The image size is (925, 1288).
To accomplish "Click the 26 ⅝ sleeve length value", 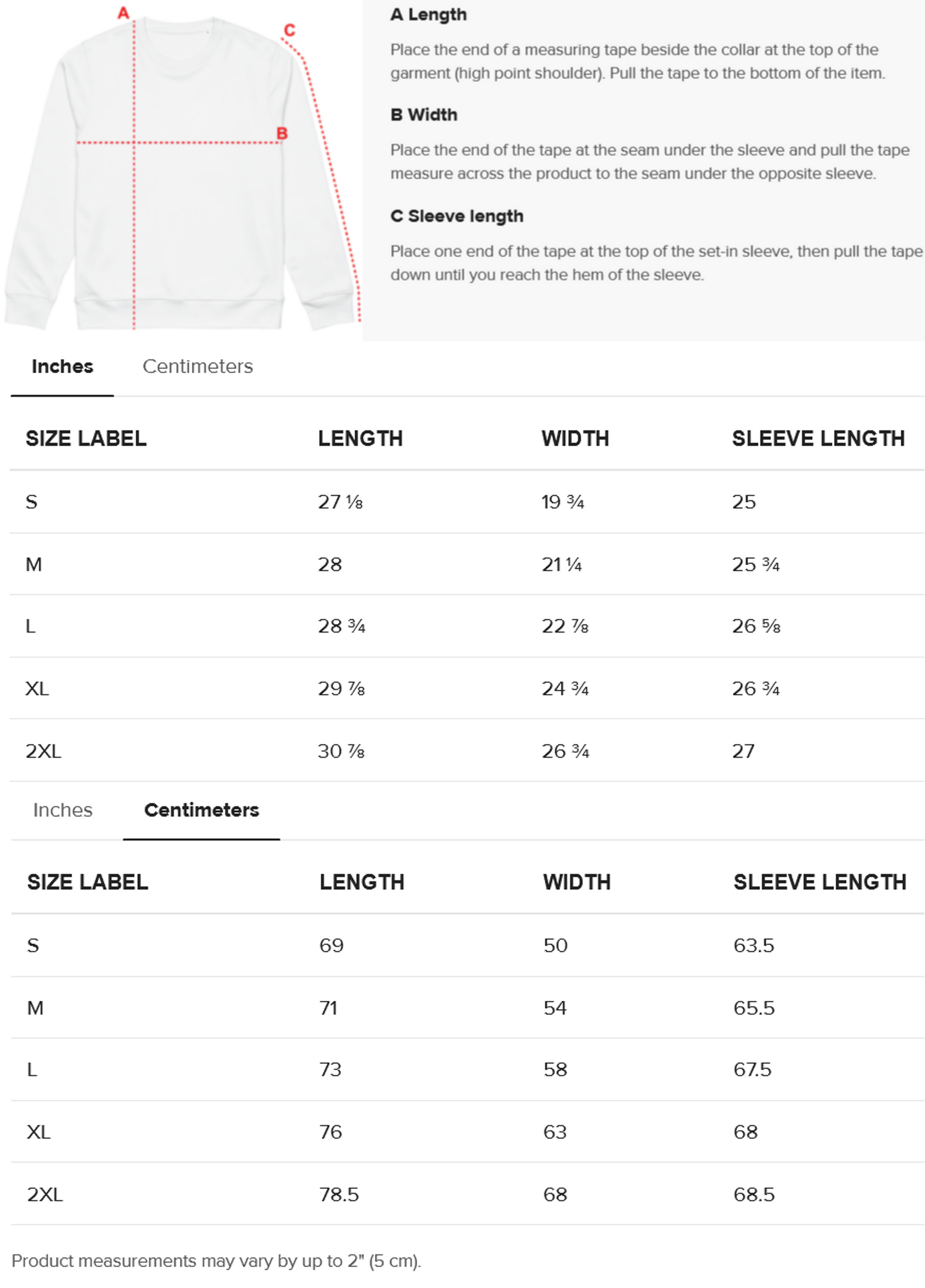I will [756, 626].
